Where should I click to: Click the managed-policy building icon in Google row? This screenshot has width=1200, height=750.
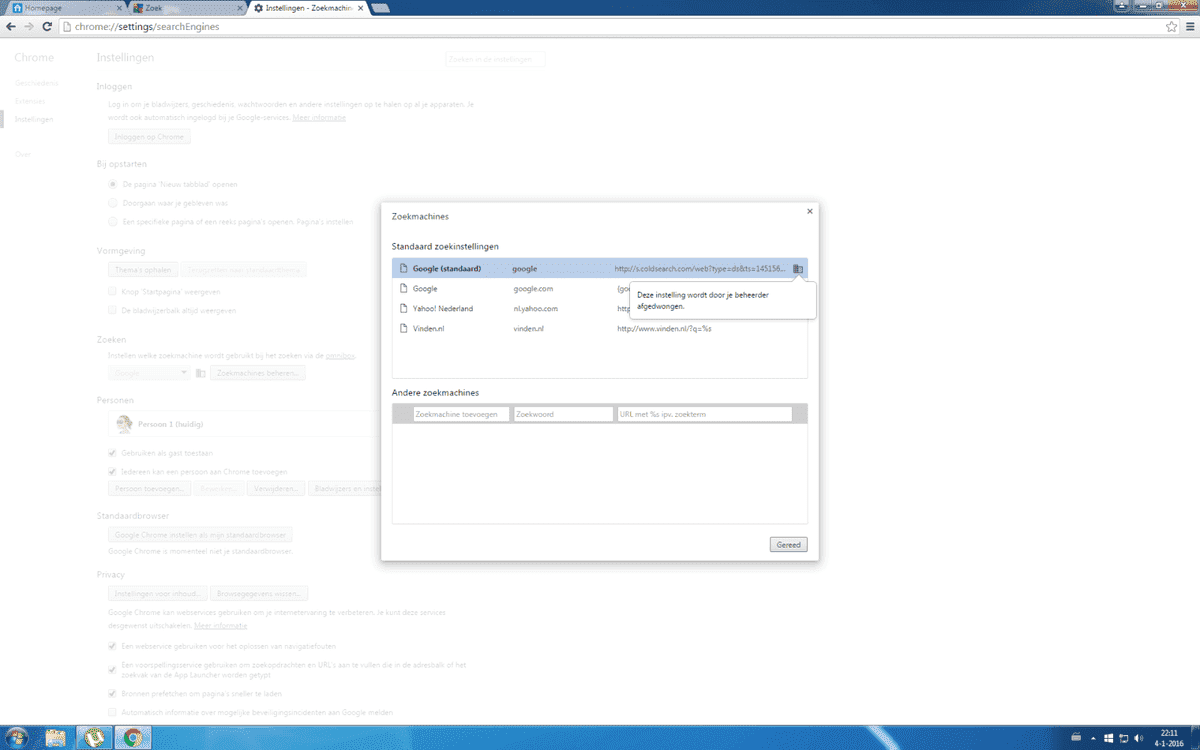(798, 269)
